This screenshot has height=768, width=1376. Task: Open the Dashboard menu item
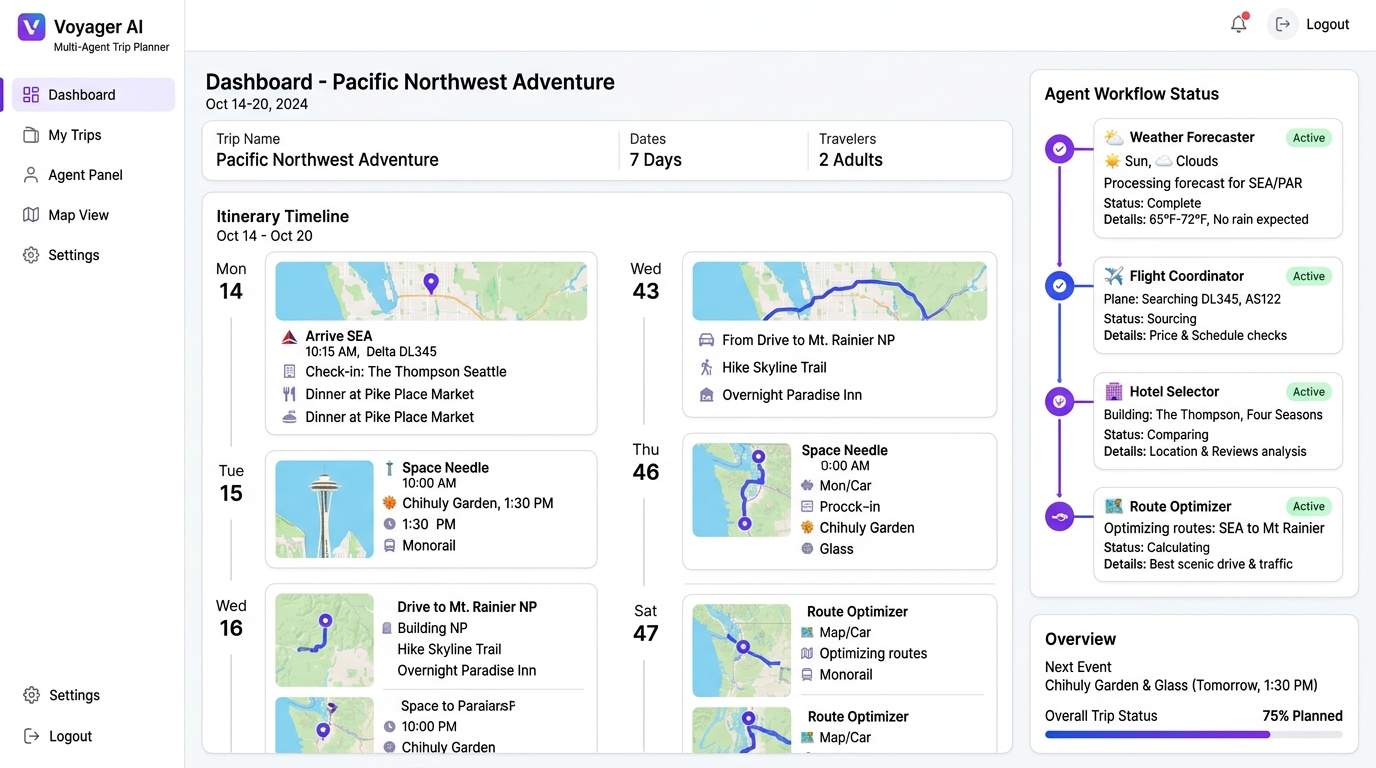coord(93,95)
